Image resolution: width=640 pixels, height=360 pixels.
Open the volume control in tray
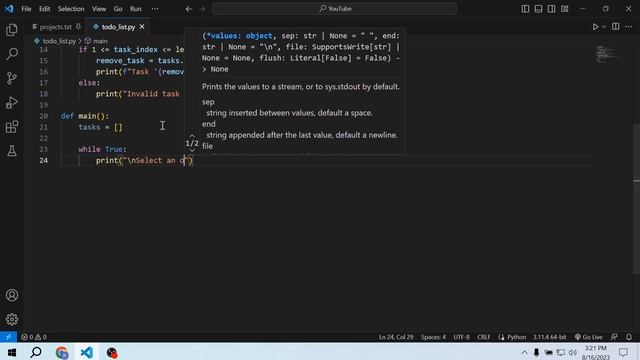pyautogui.click(x=573, y=353)
